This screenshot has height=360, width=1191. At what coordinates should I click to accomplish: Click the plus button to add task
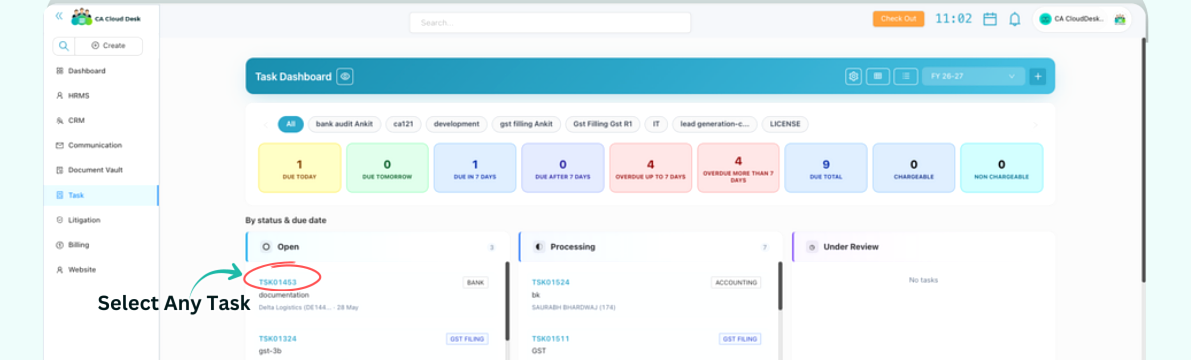coord(1038,76)
